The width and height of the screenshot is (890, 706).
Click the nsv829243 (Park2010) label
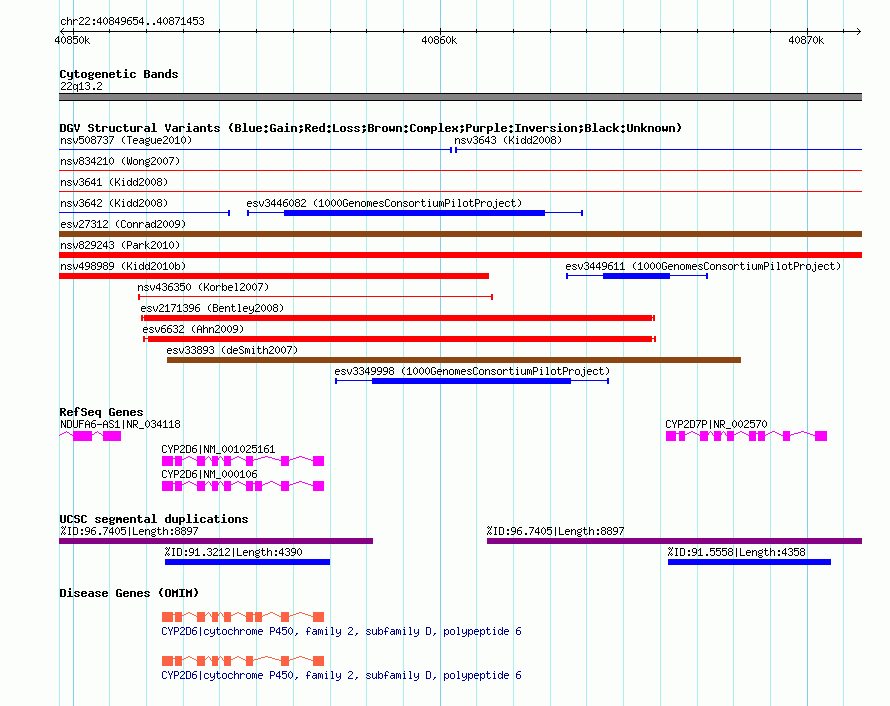[x=120, y=245]
